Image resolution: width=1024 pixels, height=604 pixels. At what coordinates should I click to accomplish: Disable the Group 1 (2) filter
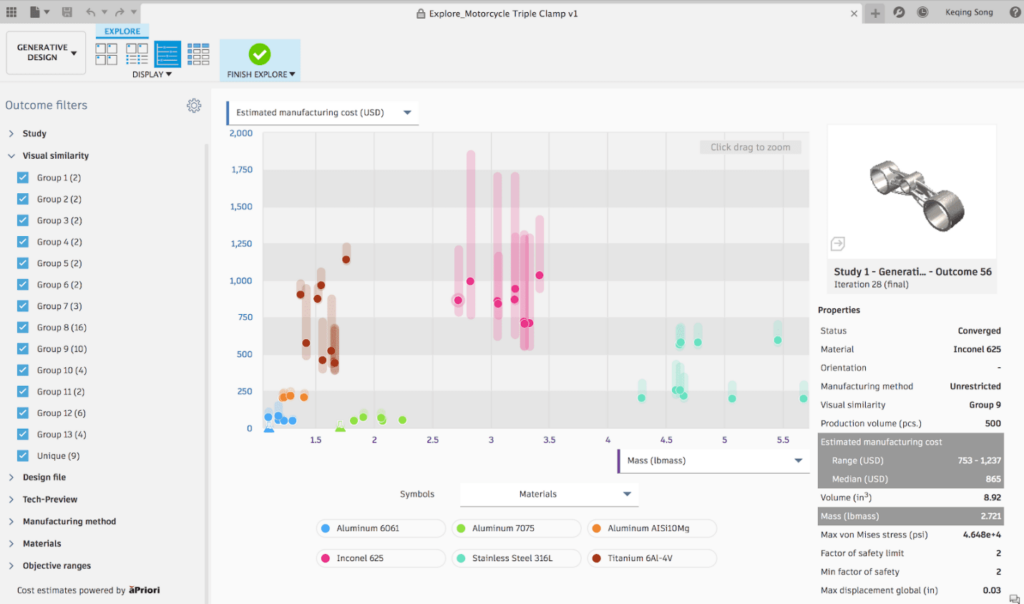point(23,178)
